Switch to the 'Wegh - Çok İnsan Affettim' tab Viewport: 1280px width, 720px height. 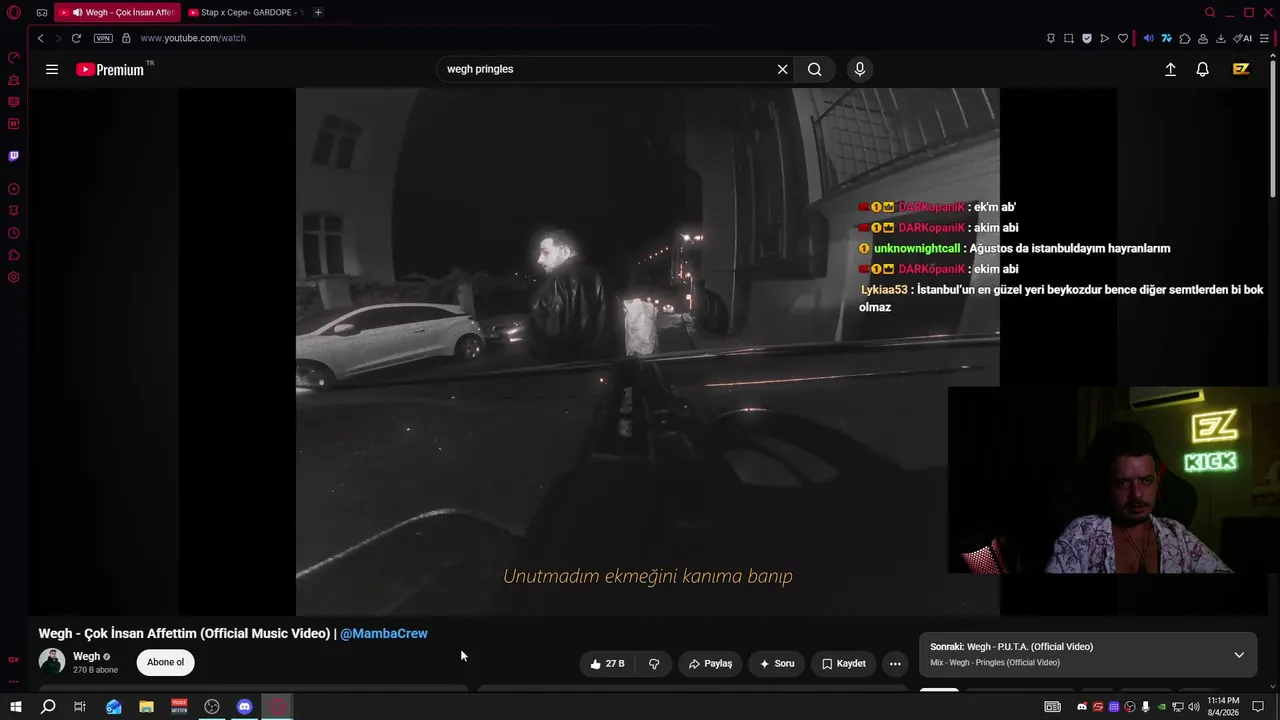click(x=118, y=12)
